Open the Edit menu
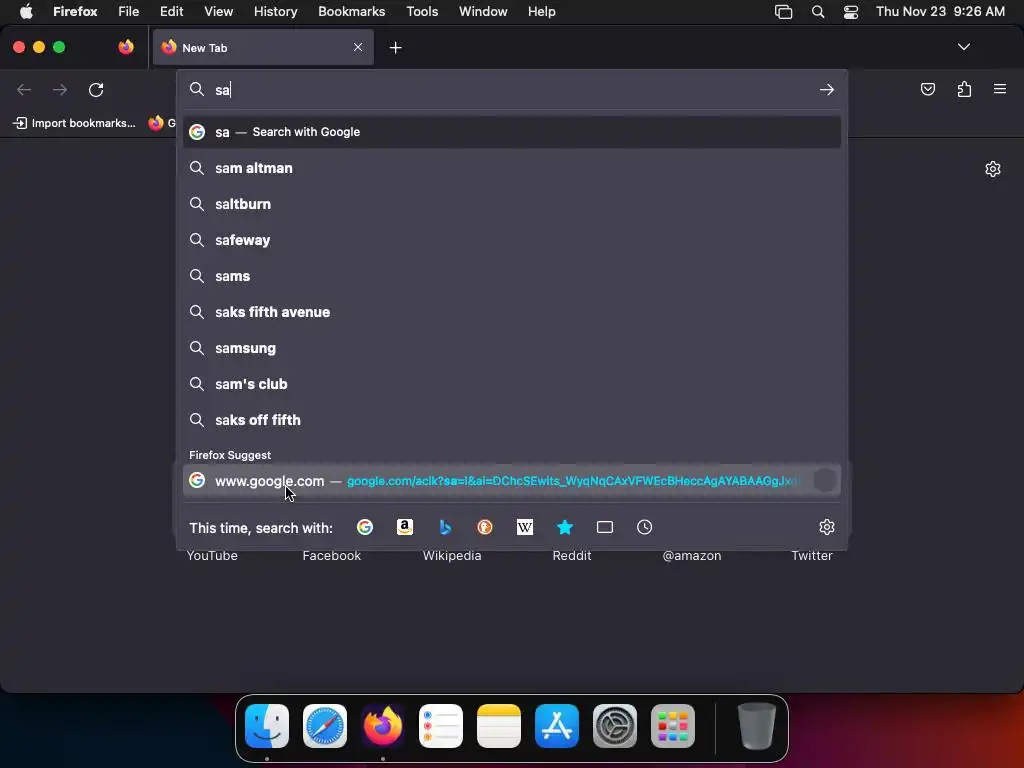 point(171,11)
